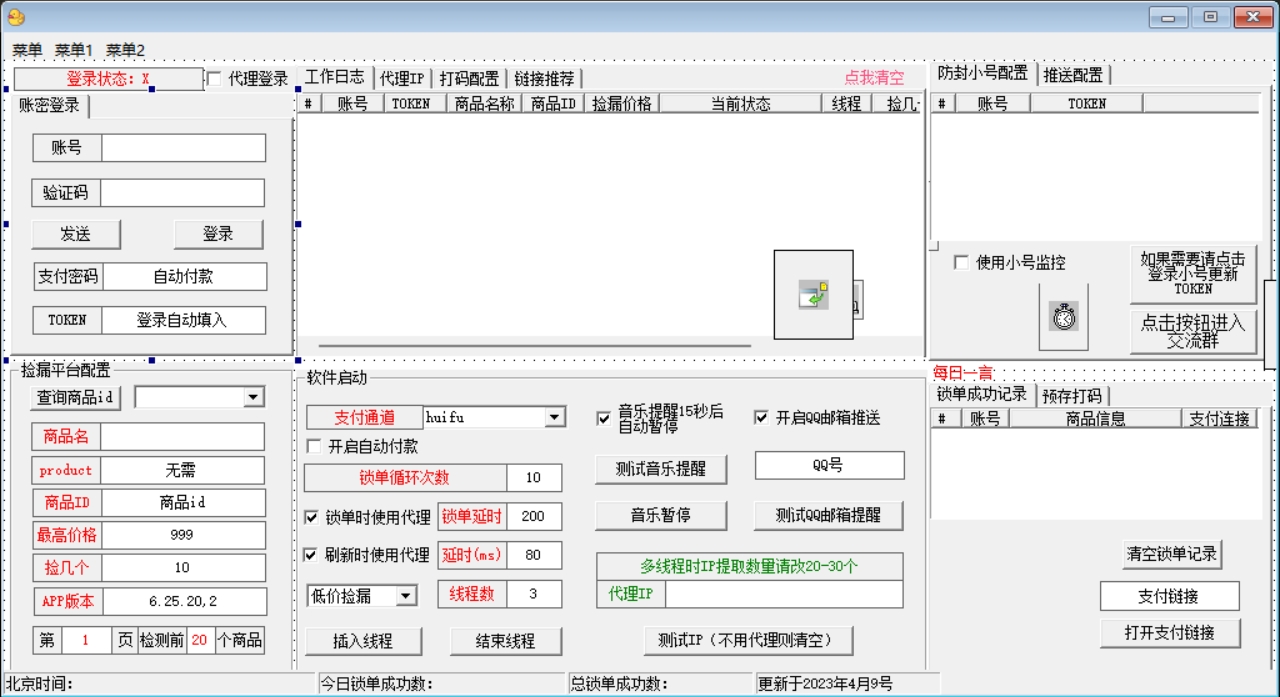This screenshot has height=697, width=1280.
Task: Open 菜单1 in the menu bar
Action: (74, 50)
